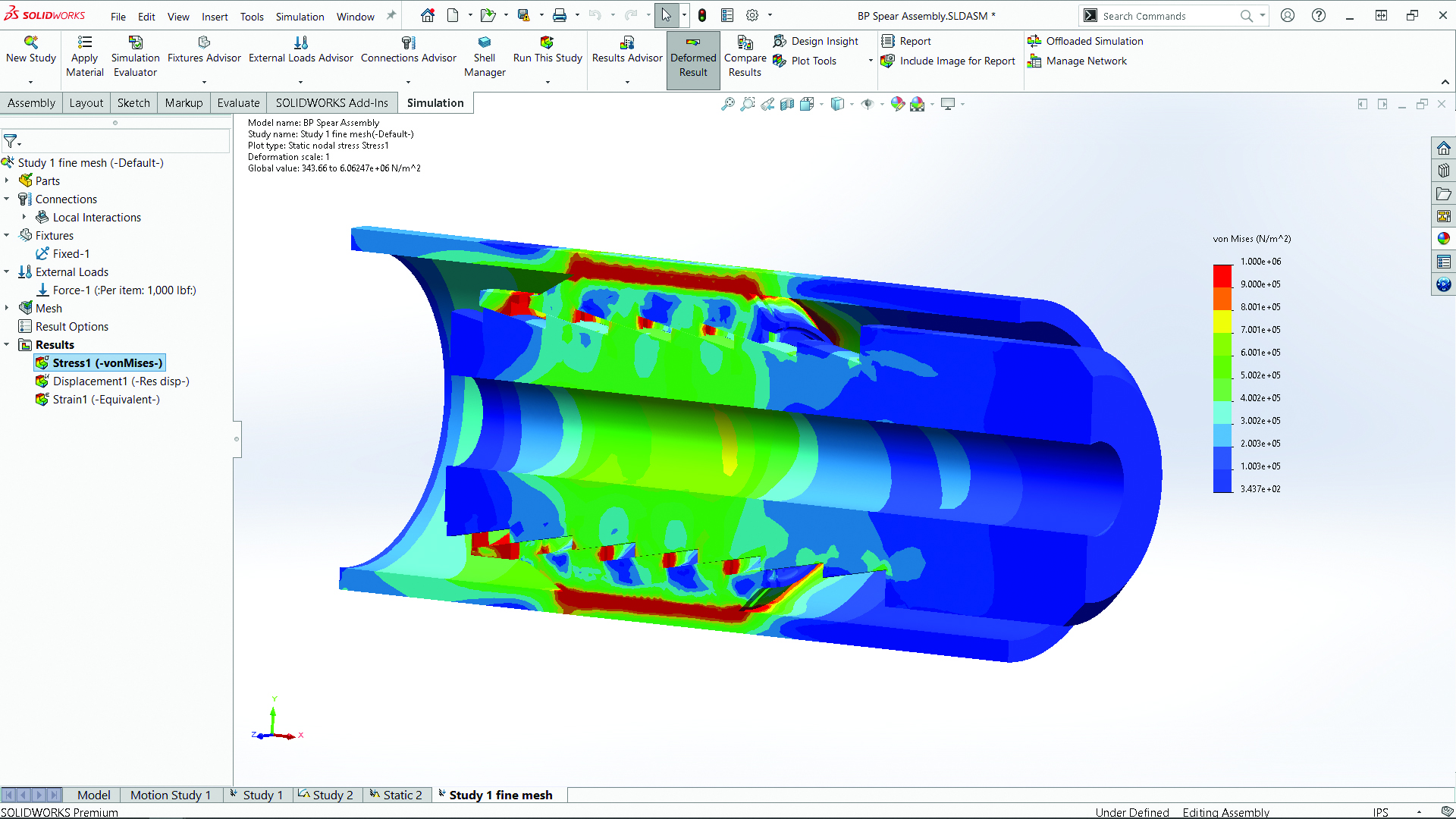Image resolution: width=1456 pixels, height=819 pixels.
Task: Click the Section View icon in heads-up toolbar
Action: point(787,104)
